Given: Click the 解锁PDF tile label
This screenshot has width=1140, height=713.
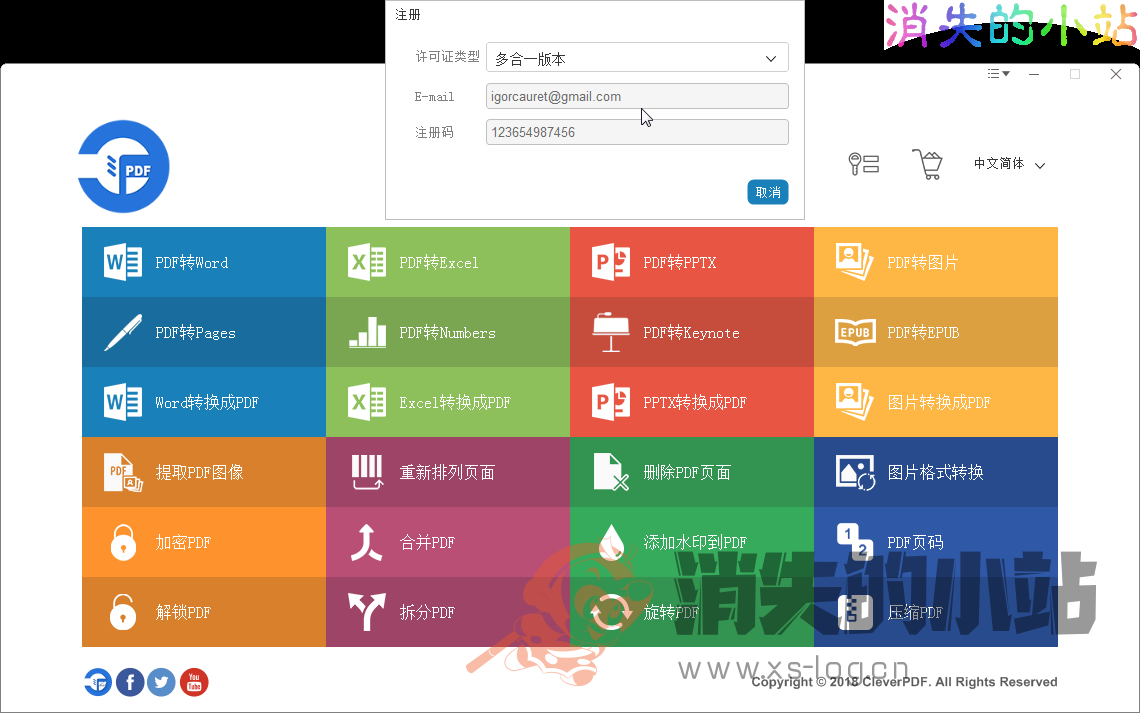Looking at the screenshot, I should pos(183,612).
